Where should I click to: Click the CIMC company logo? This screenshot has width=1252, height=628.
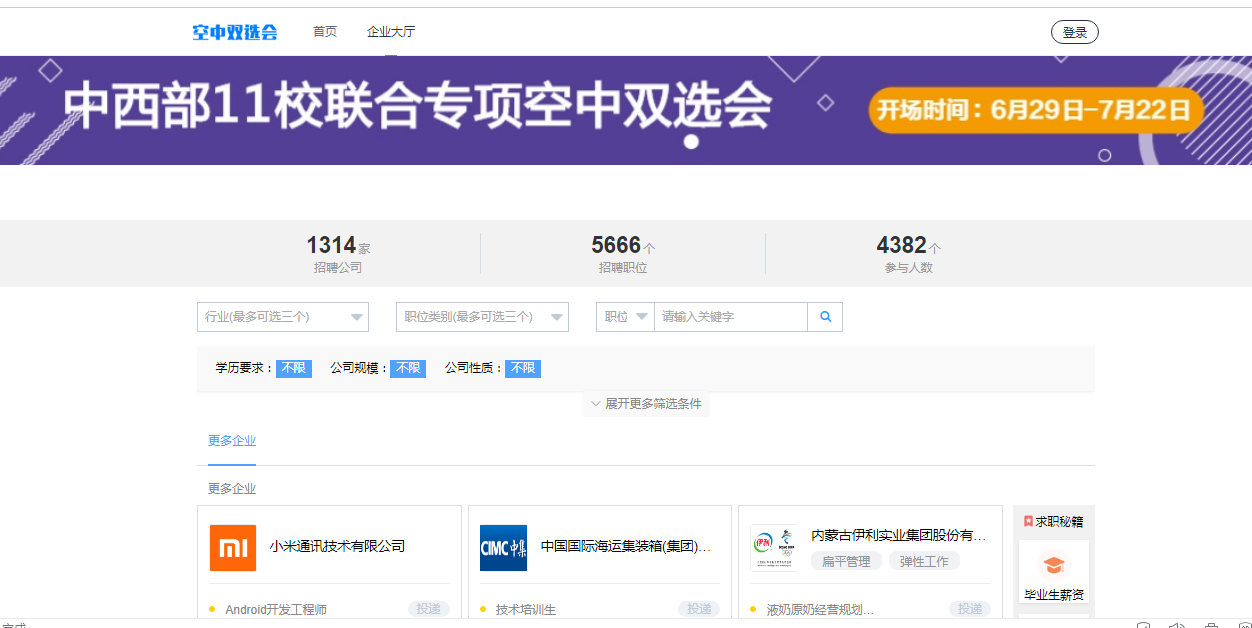point(503,548)
